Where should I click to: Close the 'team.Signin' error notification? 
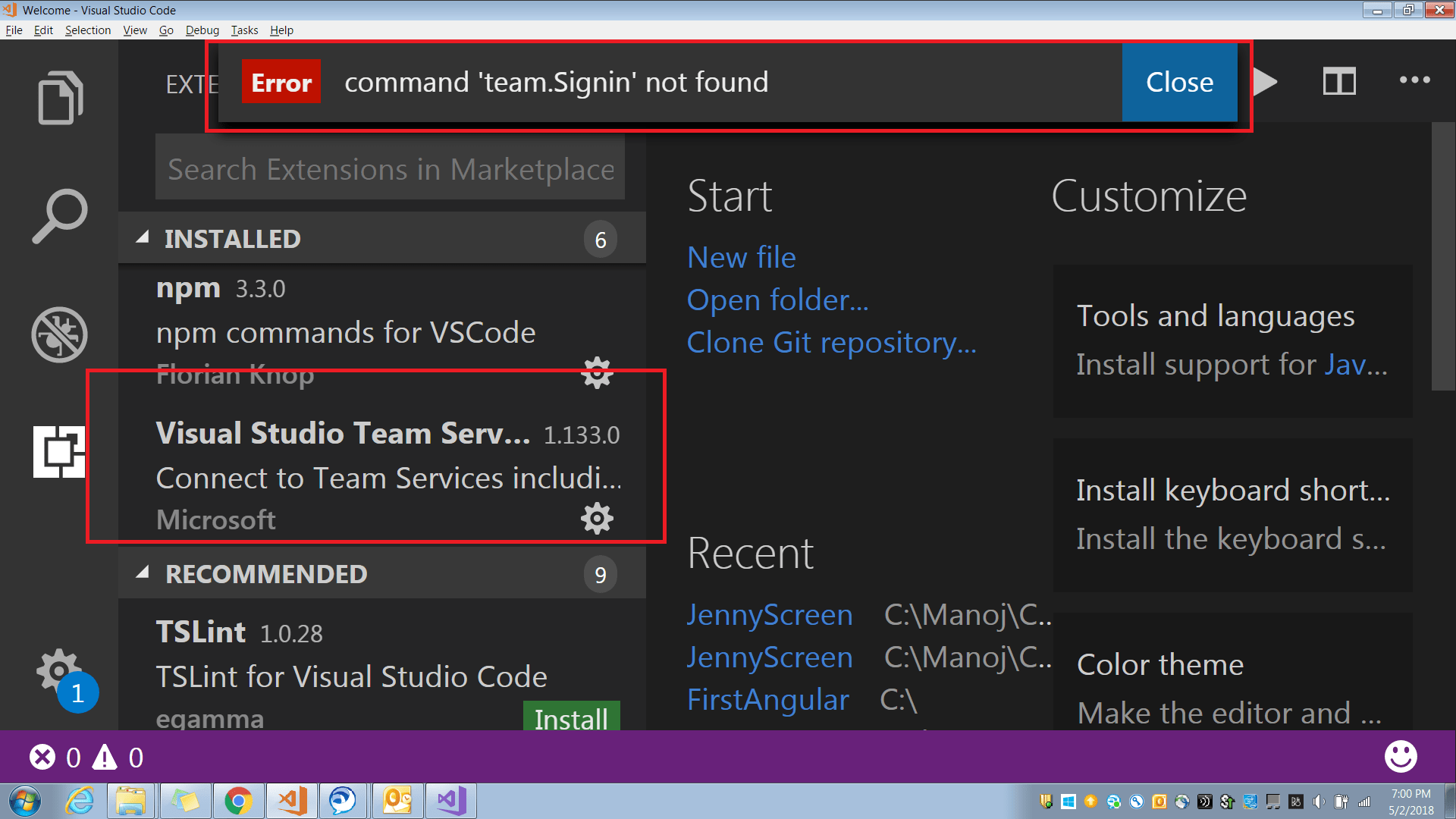click(1178, 82)
